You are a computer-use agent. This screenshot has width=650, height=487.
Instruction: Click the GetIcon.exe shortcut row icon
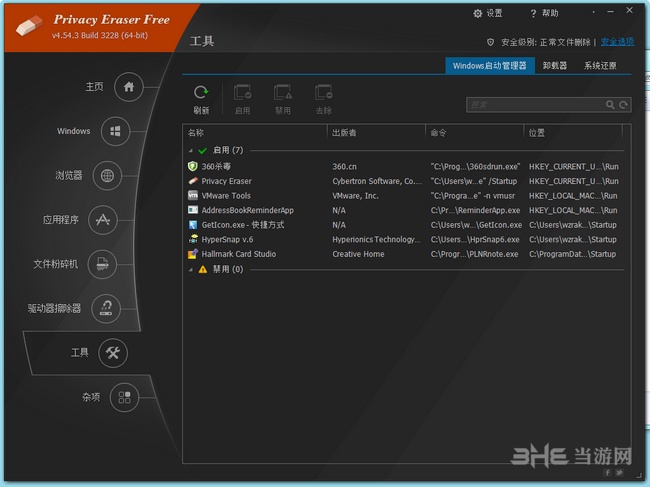[193, 225]
